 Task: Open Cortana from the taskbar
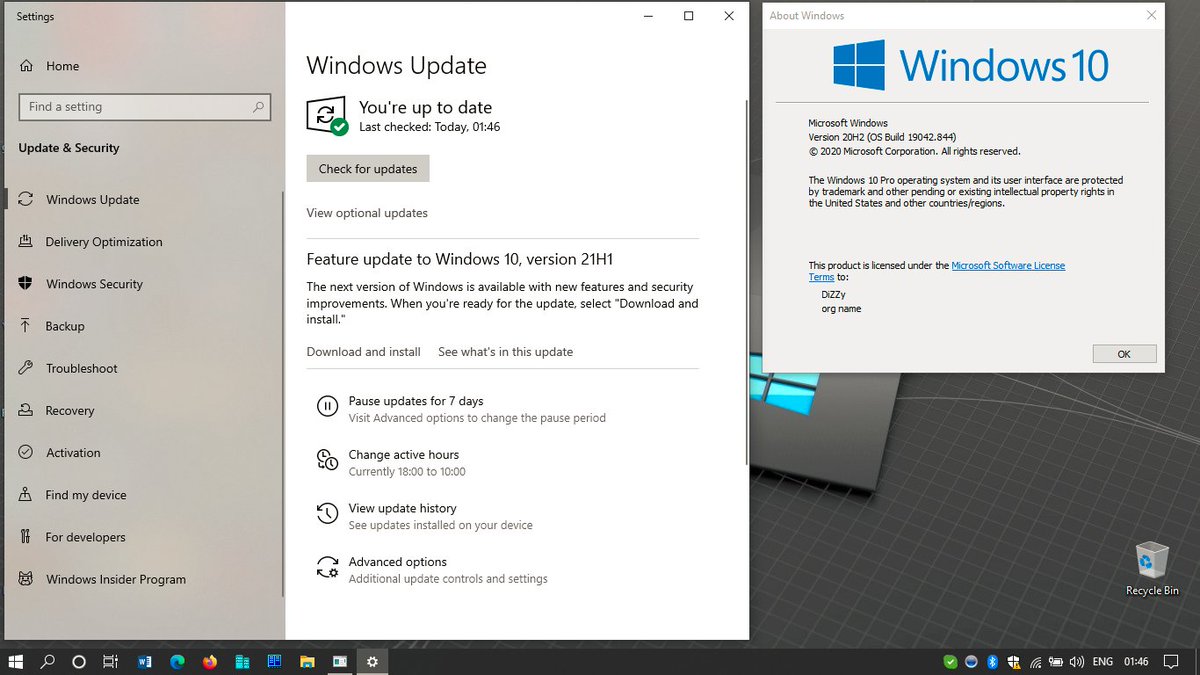click(x=79, y=661)
